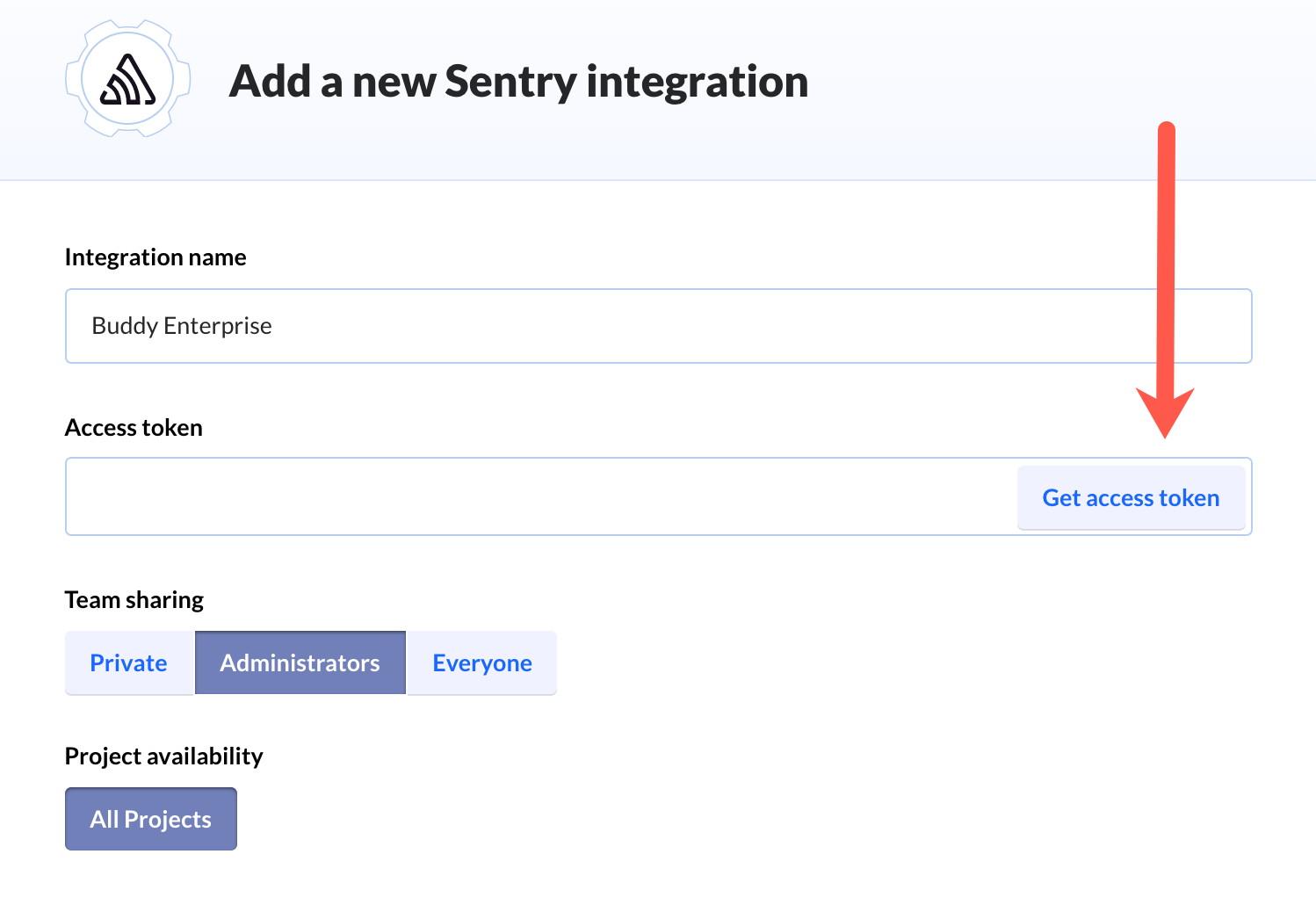This screenshot has width=1316, height=912.
Task: Click the 'Team sharing' label
Action: point(134,599)
